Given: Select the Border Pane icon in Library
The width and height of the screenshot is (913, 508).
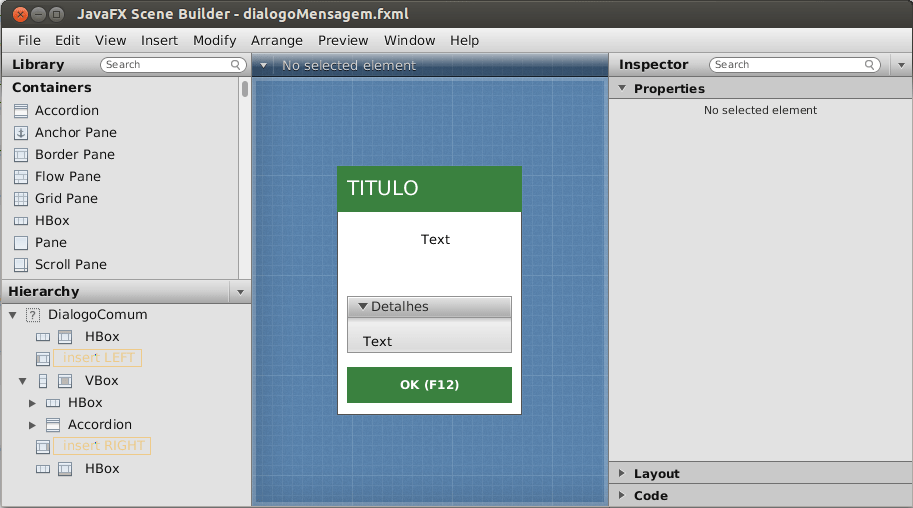Looking at the screenshot, I should (x=21, y=155).
